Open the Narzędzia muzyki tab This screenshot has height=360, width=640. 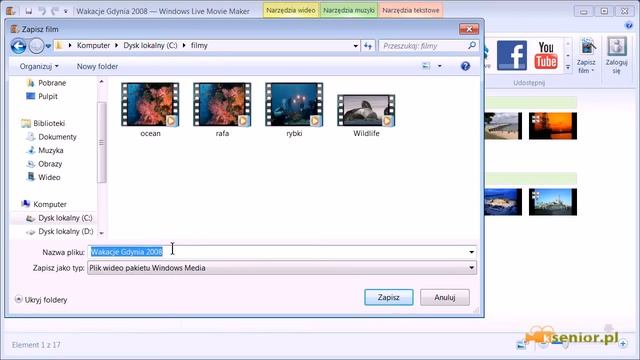point(349,10)
